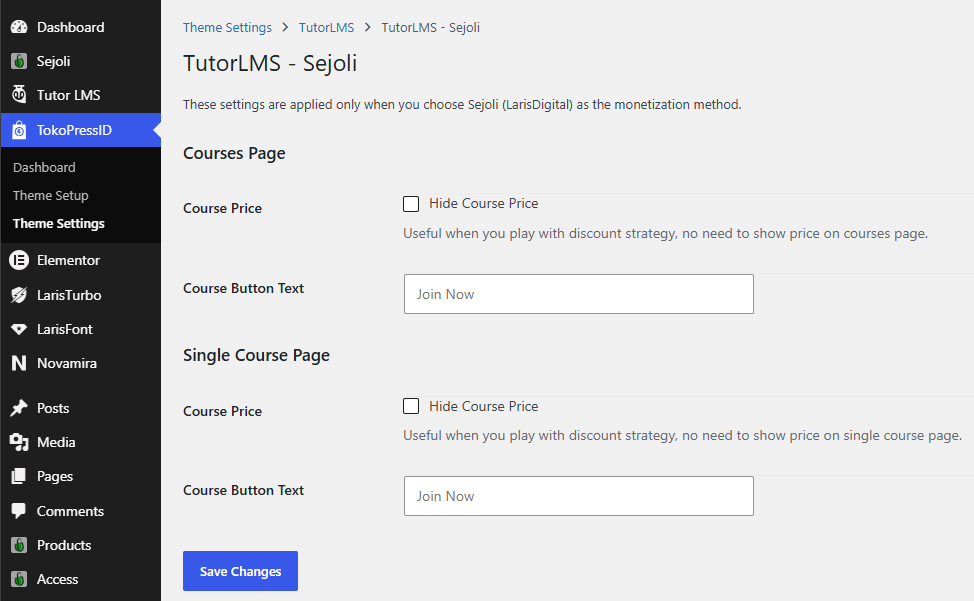Open the top-level Dashboard menu

point(81,27)
